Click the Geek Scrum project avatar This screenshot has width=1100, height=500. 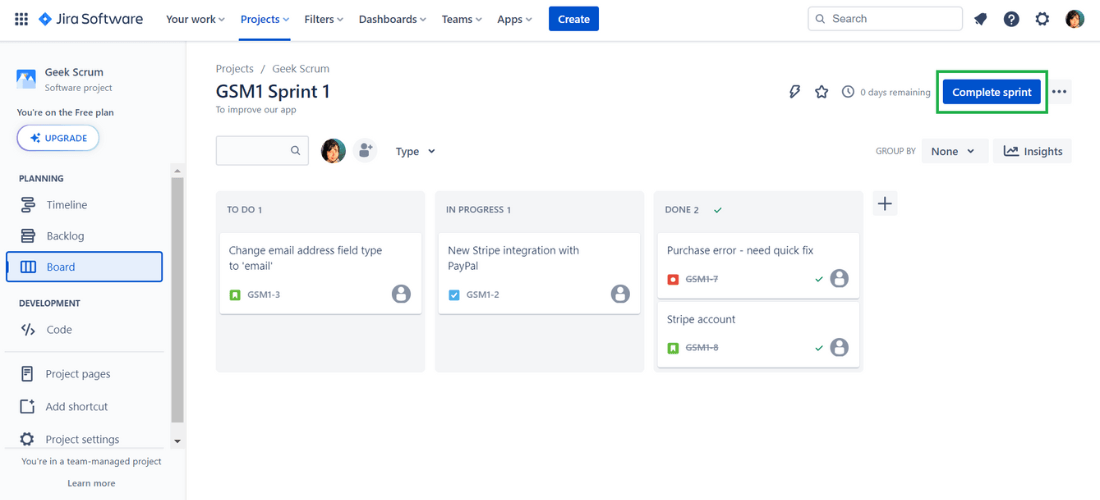tap(26, 79)
